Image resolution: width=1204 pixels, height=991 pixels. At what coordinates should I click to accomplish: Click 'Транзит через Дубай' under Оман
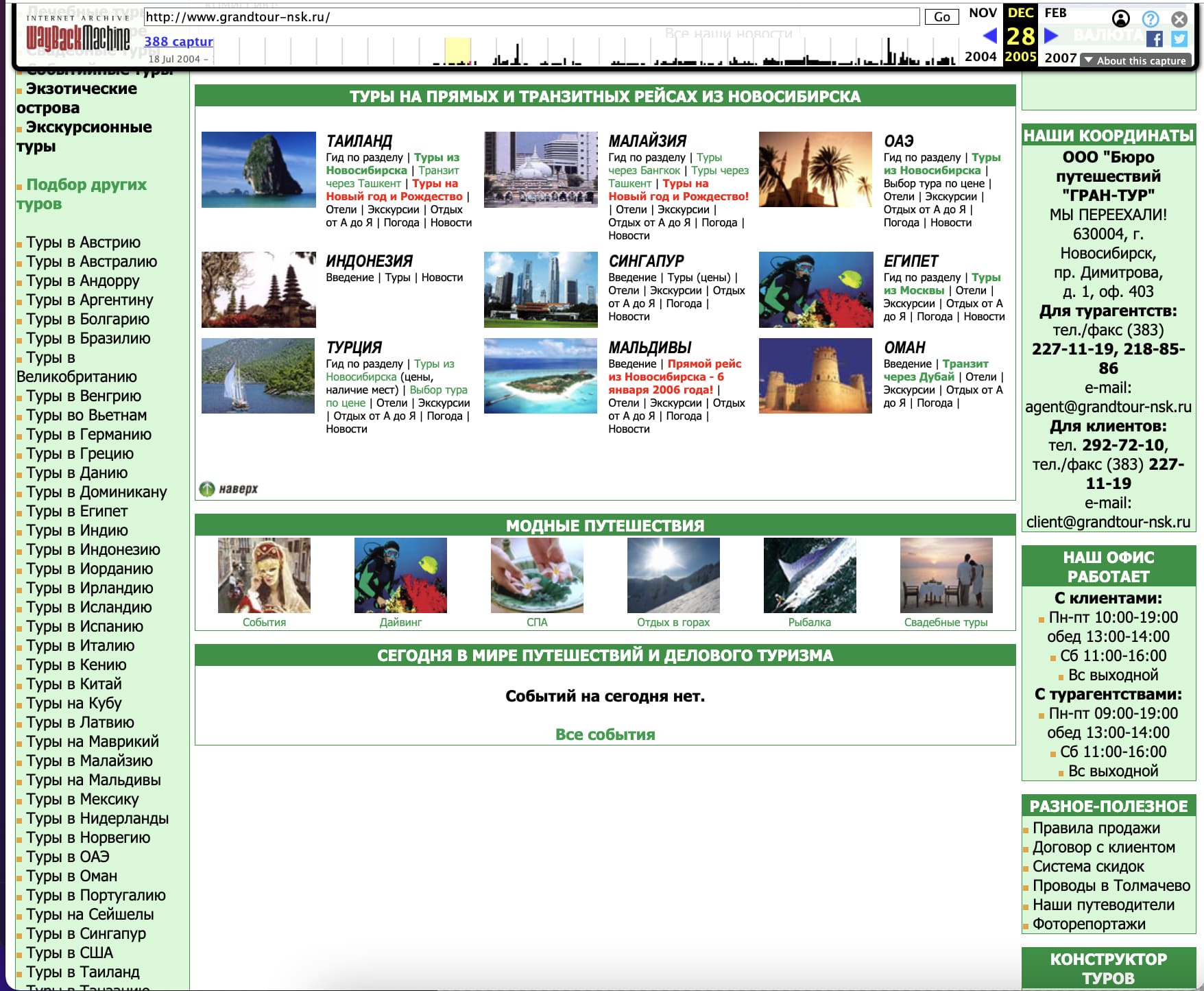[x=936, y=370]
